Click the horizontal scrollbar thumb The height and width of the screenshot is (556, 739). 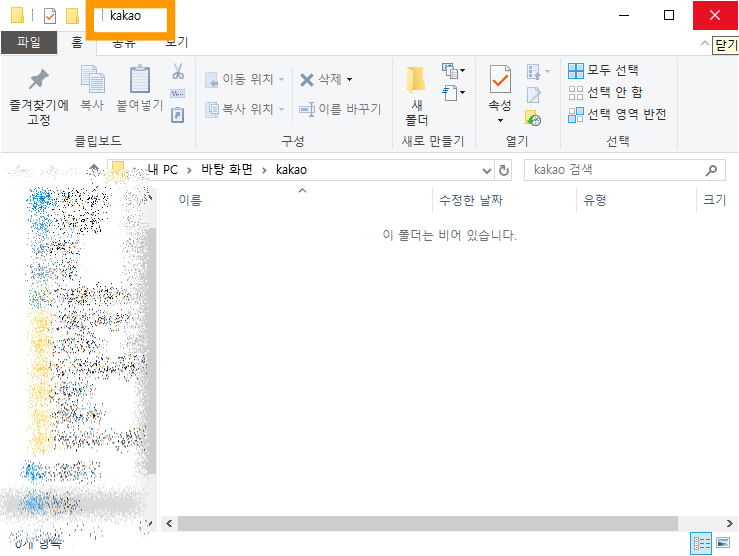coord(428,523)
